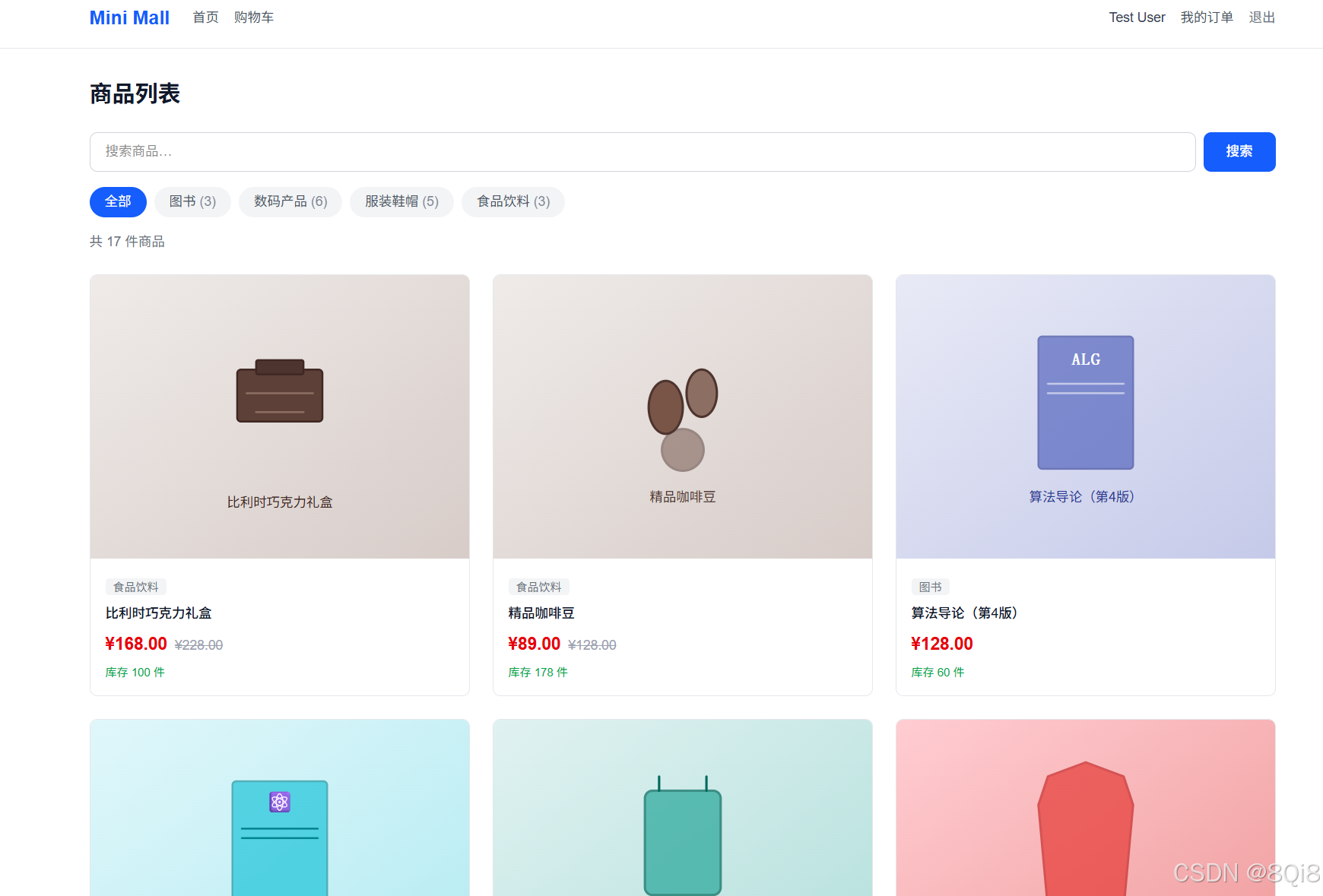Click caption 精品咖啡豆 inside product image

pos(683,497)
